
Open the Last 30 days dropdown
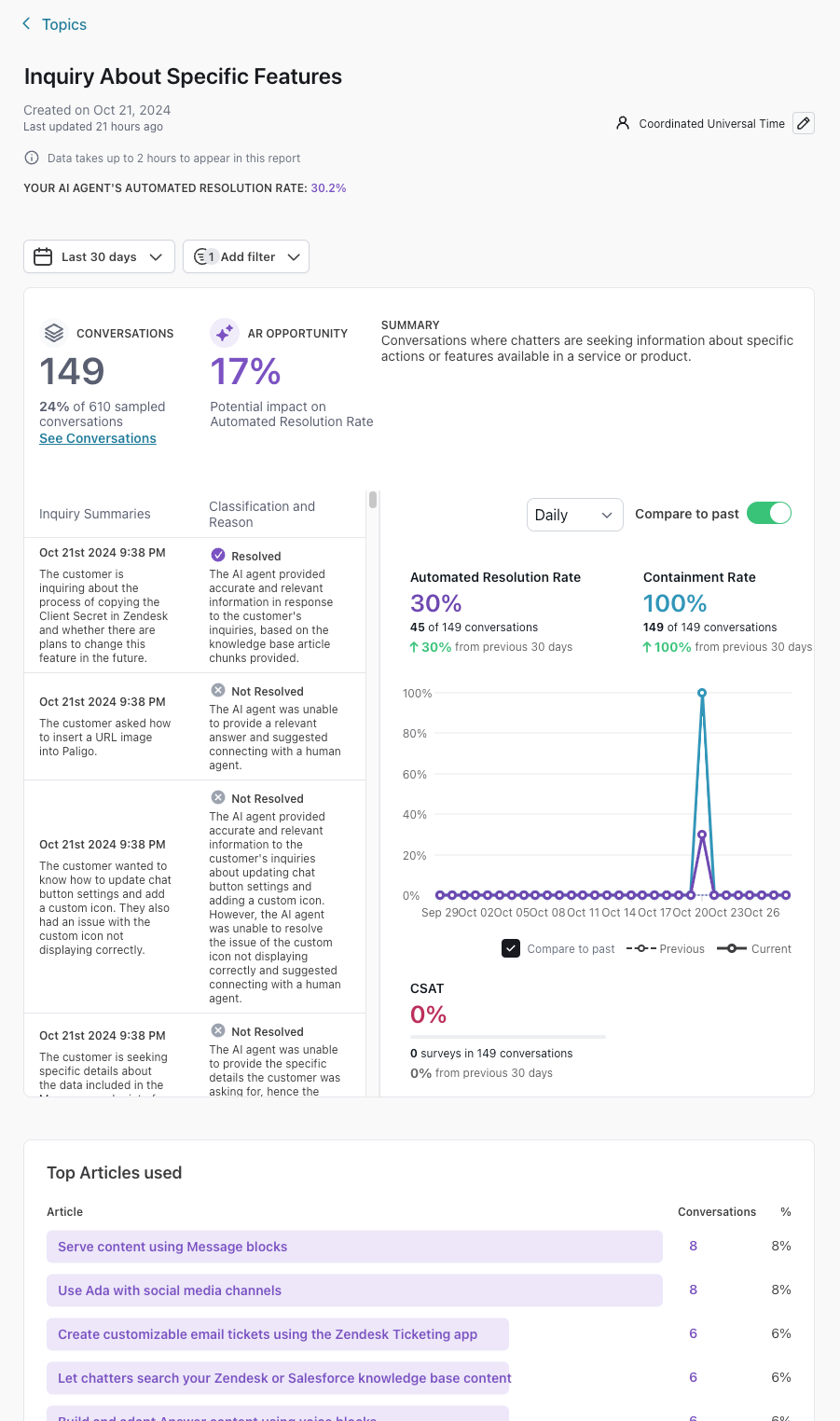point(99,256)
